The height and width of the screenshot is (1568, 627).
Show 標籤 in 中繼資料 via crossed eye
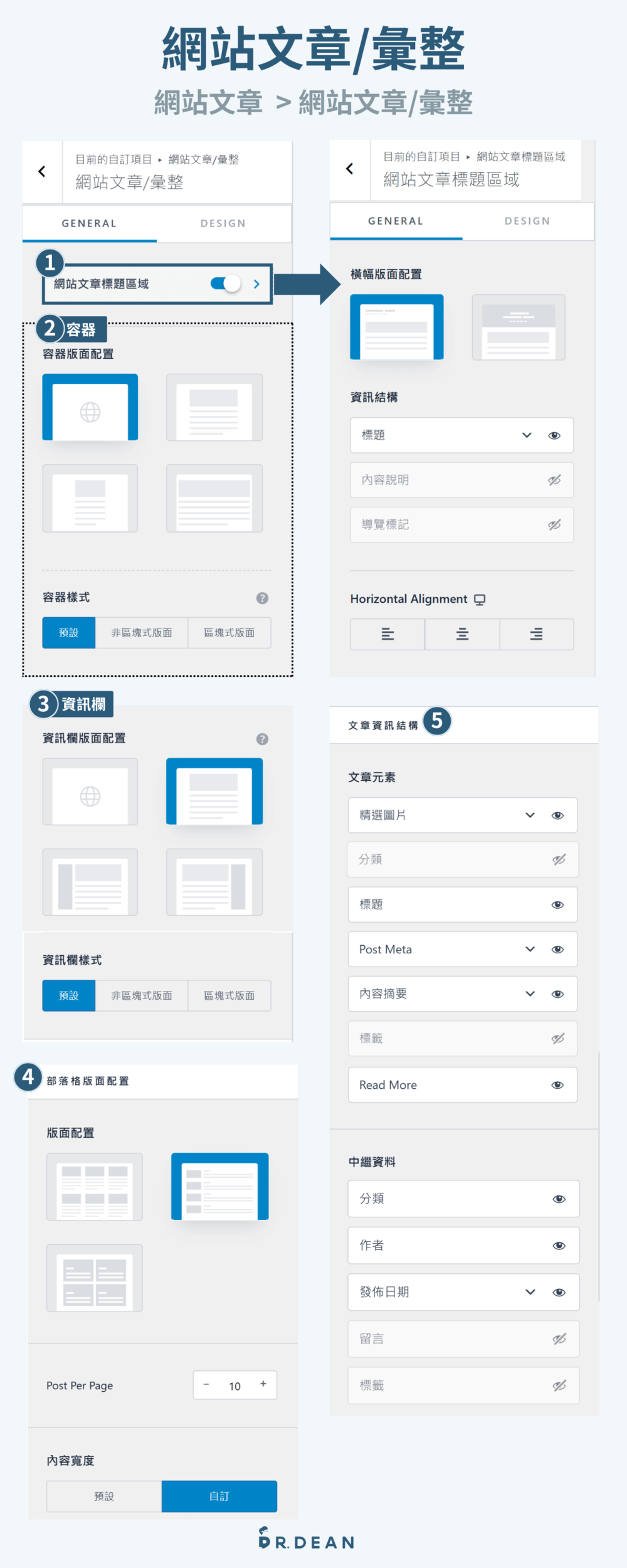(559, 1385)
